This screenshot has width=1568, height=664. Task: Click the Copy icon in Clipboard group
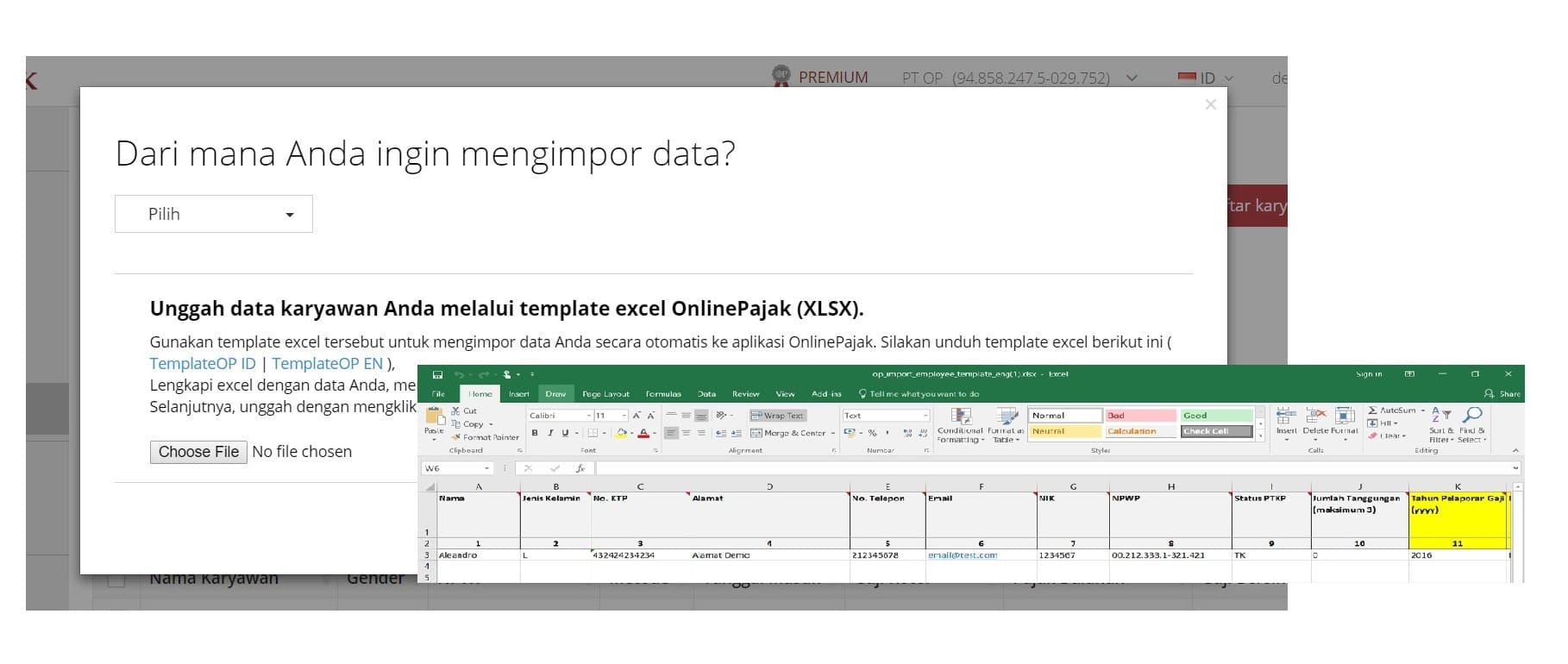pyautogui.click(x=455, y=423)
